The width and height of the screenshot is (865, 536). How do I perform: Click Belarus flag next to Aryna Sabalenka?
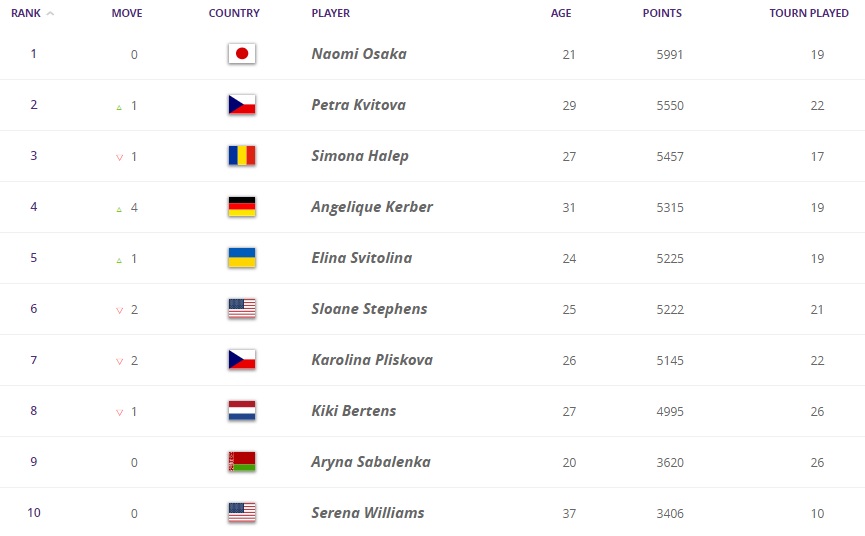pyautogui.click(x=242, y=462)
